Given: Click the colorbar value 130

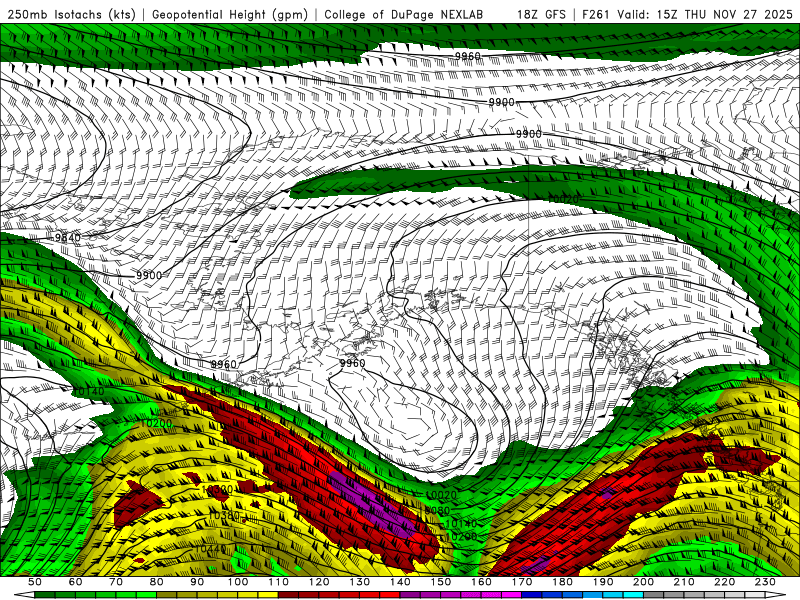Looking at the screenshot, I should coord(359,582).
